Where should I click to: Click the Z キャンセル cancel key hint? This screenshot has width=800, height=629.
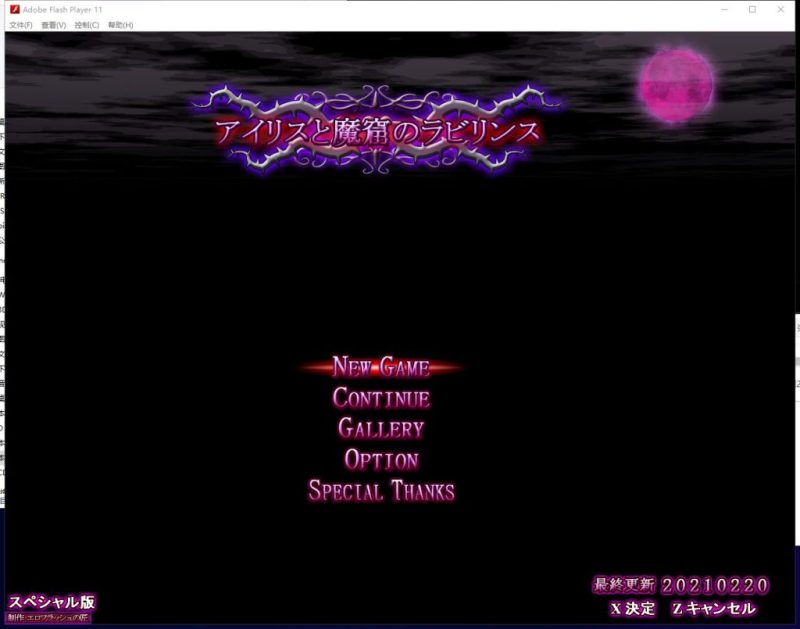tap(714, 608)
